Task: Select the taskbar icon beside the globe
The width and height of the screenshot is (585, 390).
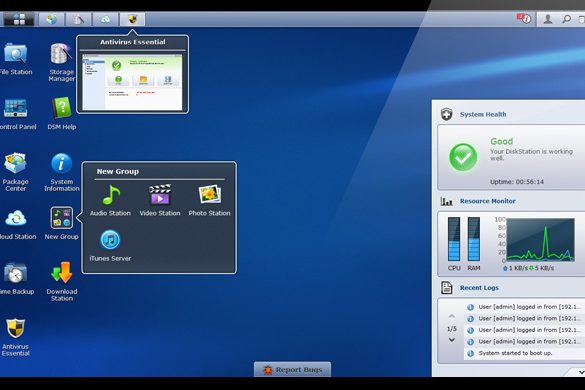Action: 78,19
